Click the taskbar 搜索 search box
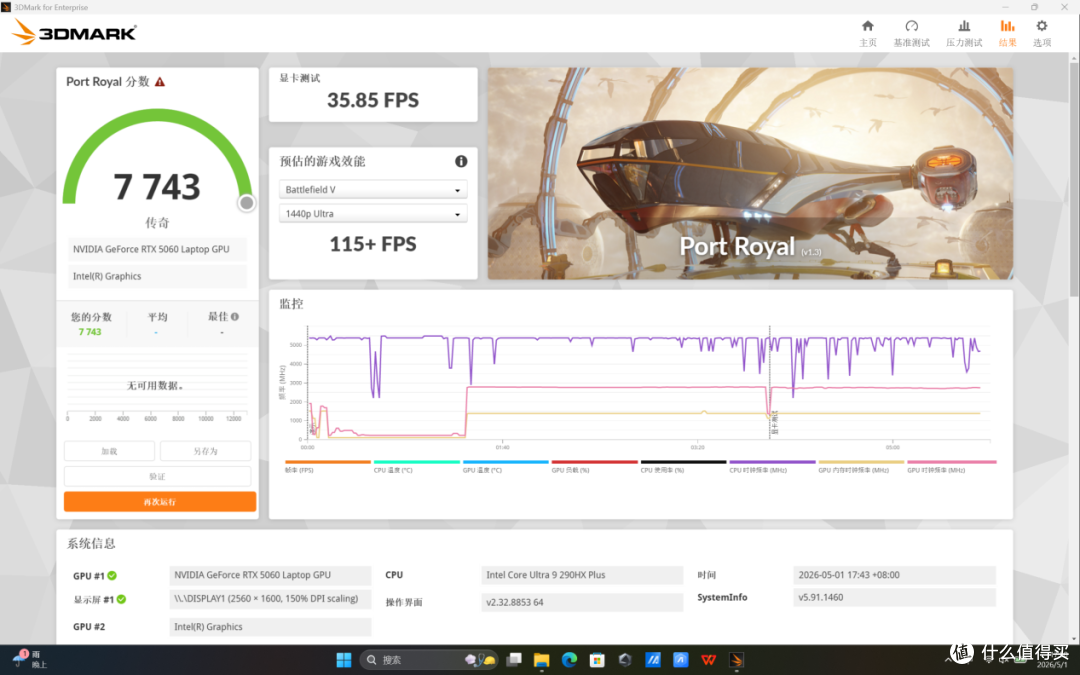Image resolution: width=1080 pixels, height=675 pixels. coord(428,660)
